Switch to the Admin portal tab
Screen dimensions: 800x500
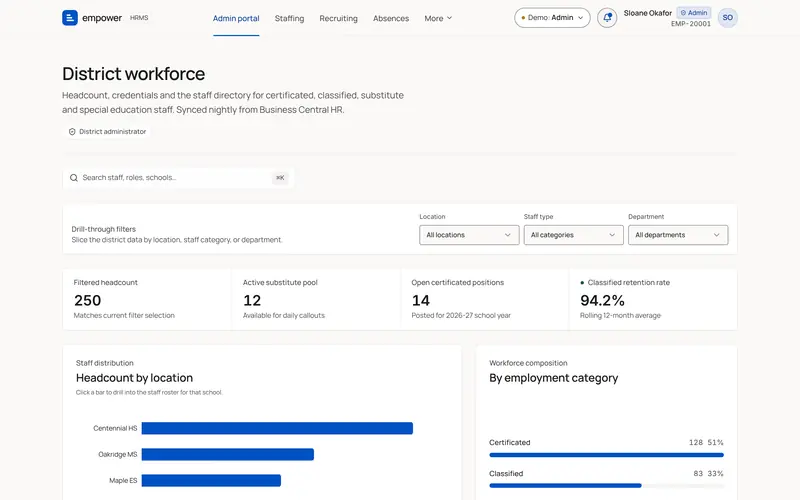point(236,18)
